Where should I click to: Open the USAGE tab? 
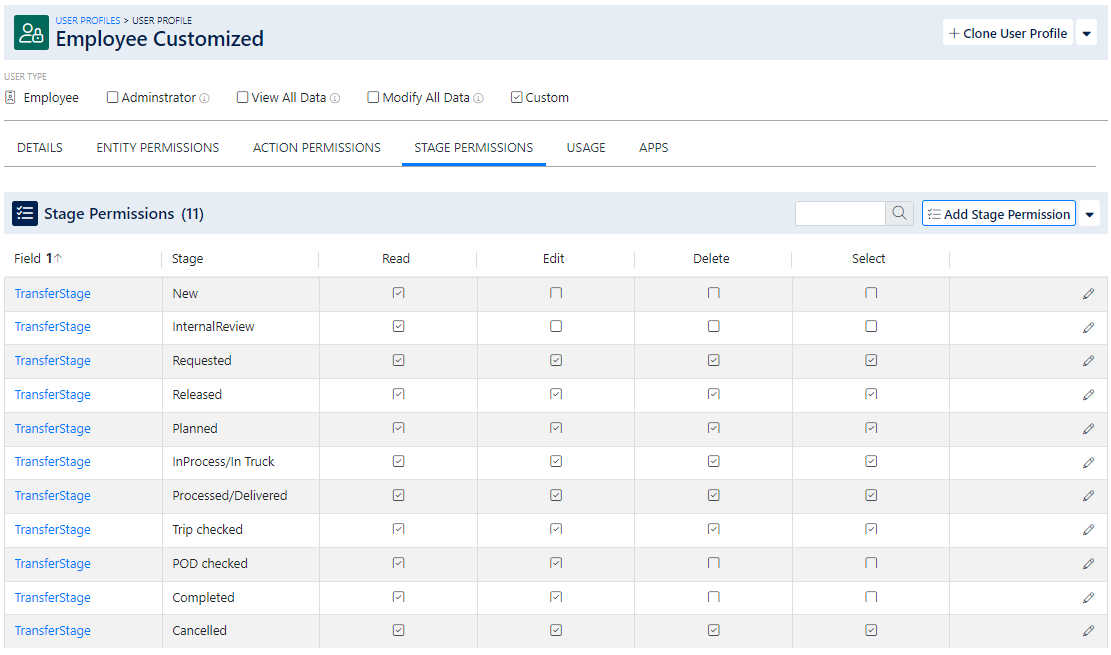[x=586, y=147]
